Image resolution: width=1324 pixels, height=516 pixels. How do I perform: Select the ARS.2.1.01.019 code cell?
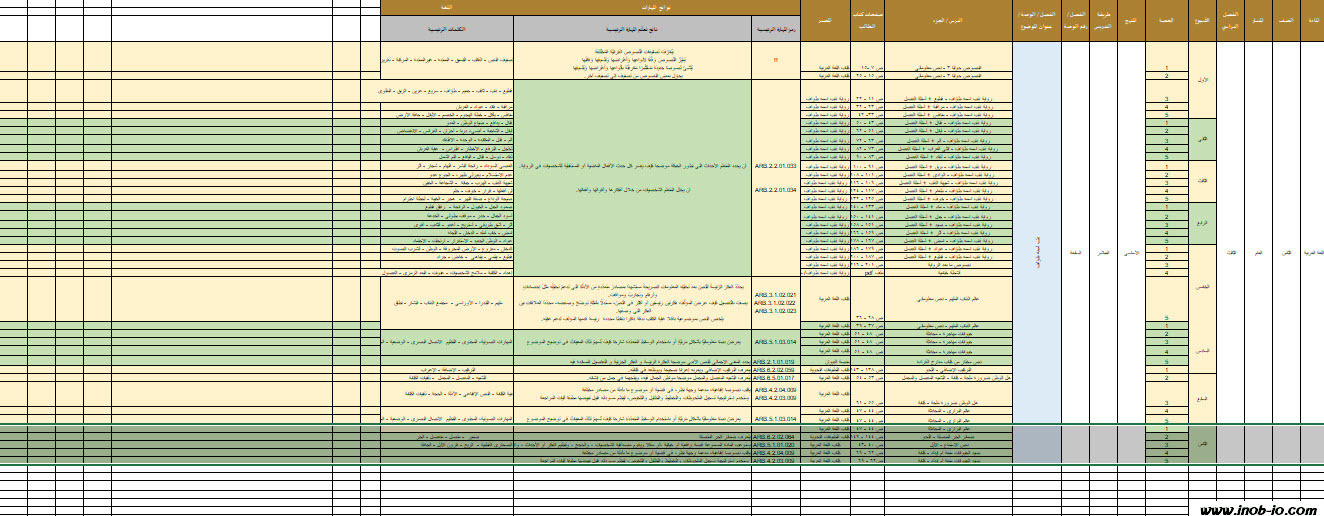[777, 361]
